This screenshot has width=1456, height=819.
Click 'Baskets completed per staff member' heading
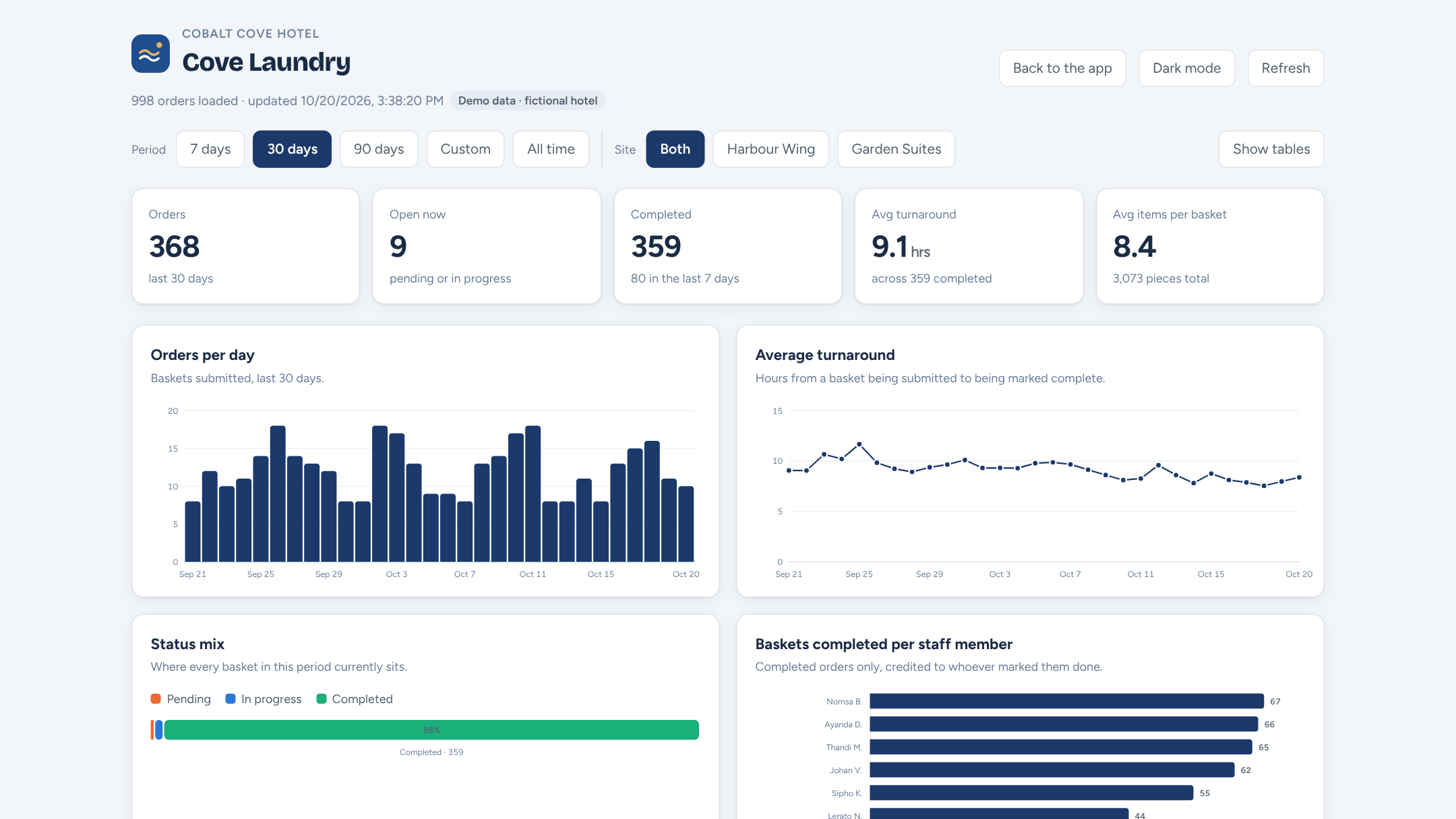pos(884,644)
